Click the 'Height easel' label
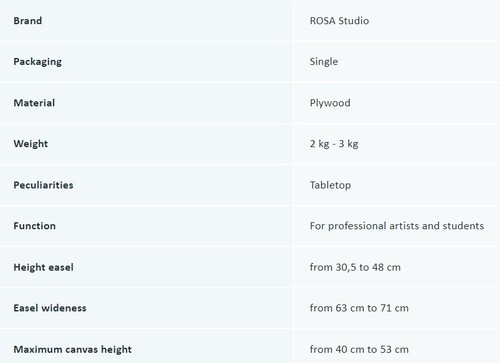 [43, 267]
